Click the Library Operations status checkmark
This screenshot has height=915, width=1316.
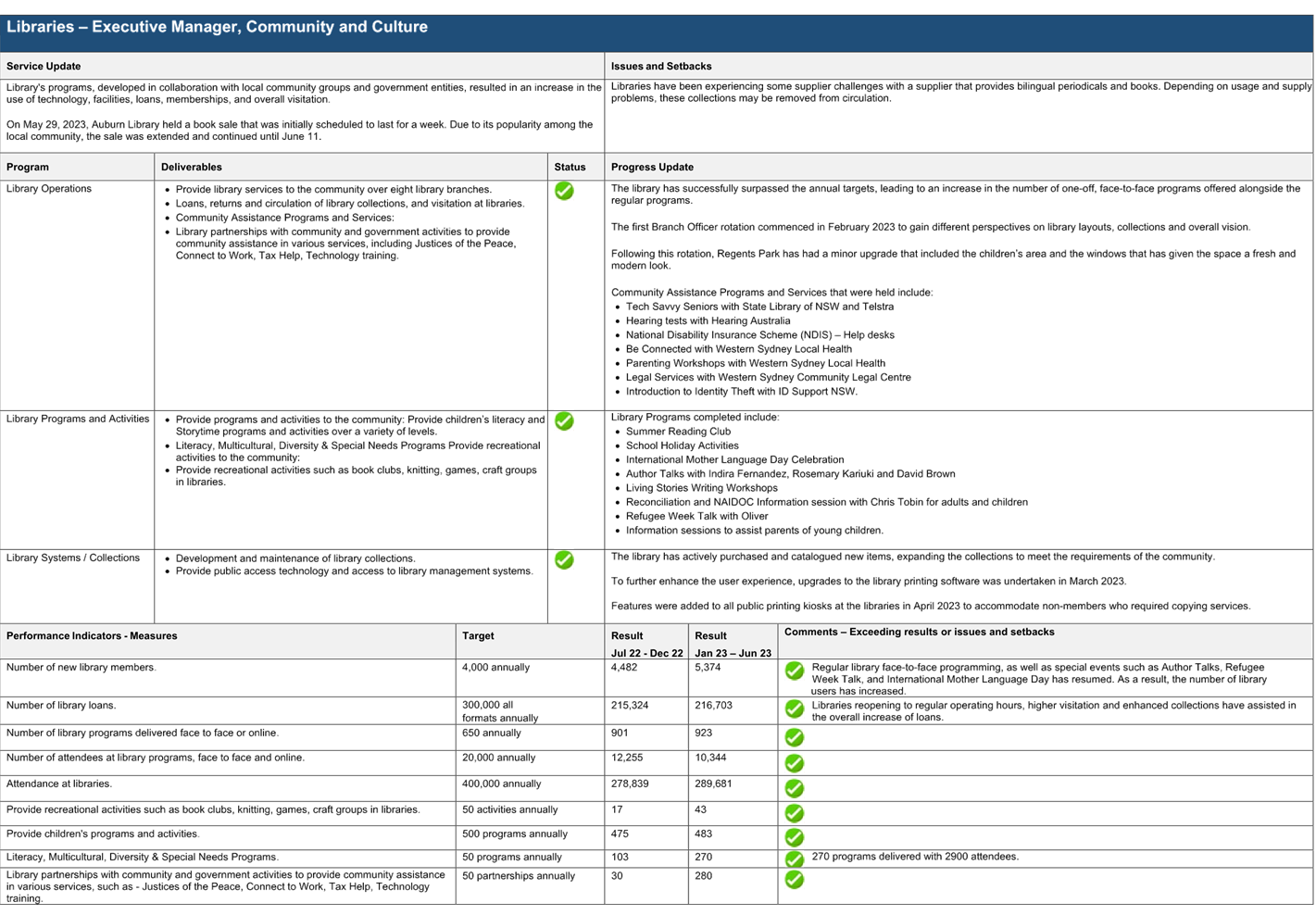(564, 191)
